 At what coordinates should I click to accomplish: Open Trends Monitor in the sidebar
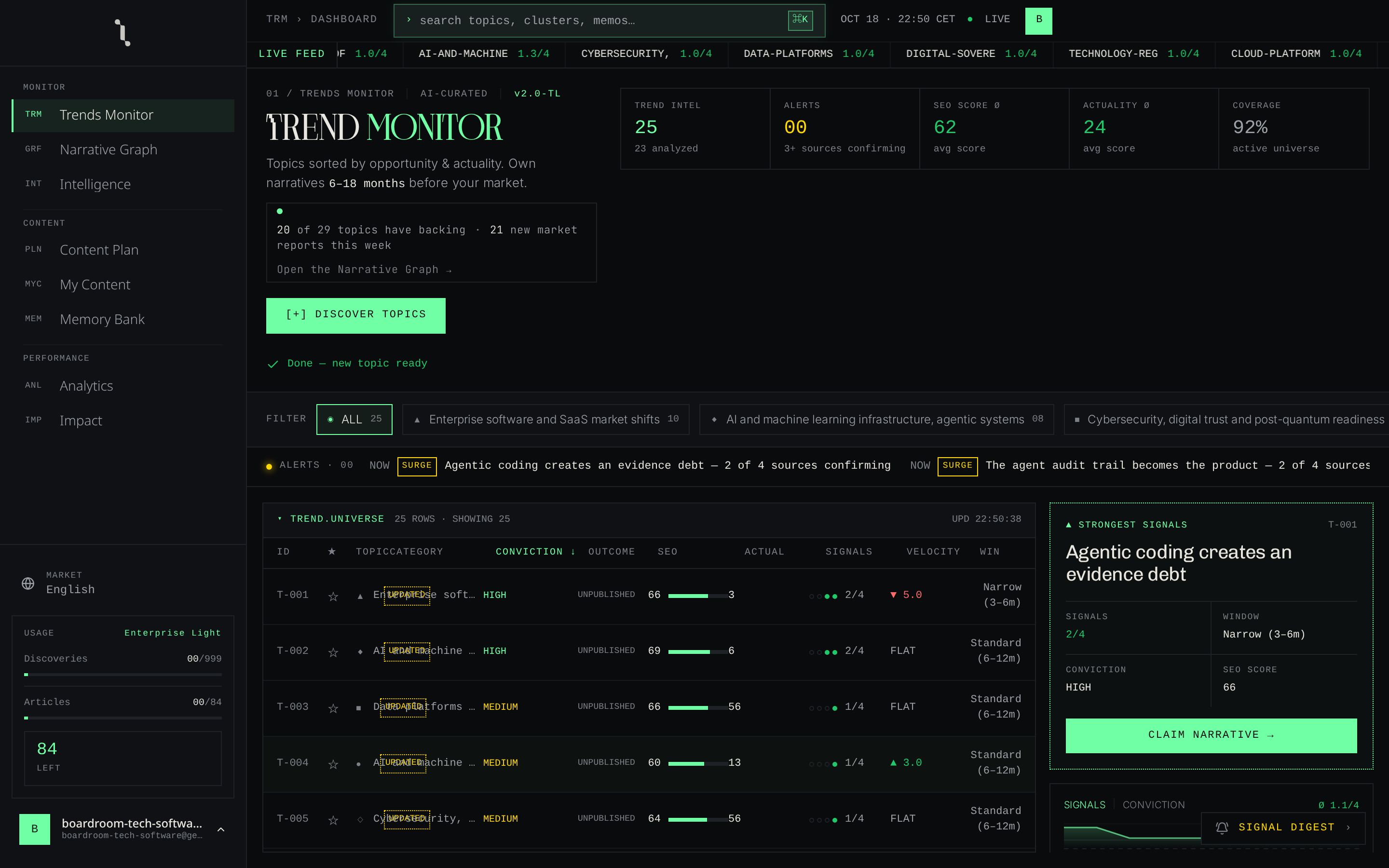pyautogui.click(x=123, y=115)
